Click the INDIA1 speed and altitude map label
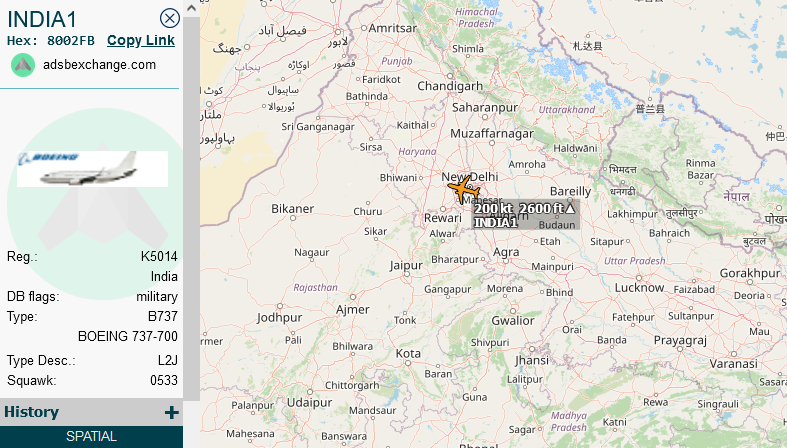Image resolution: width=787 pixels, height=448 pixels. tap(526, 215)
